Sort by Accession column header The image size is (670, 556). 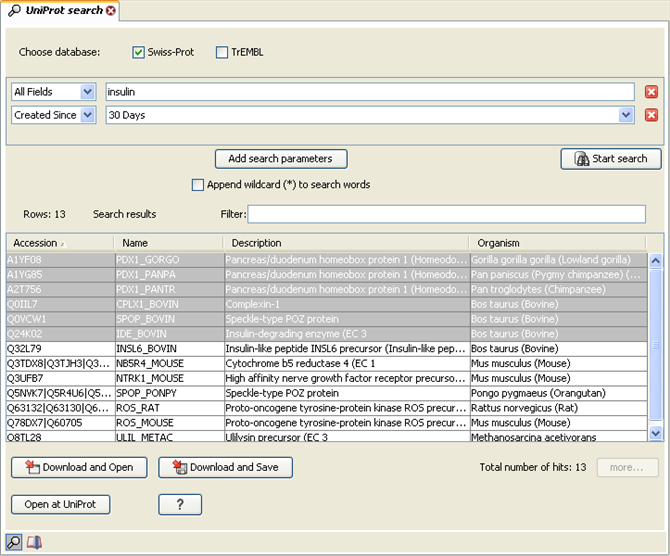(x=60, y=243)
